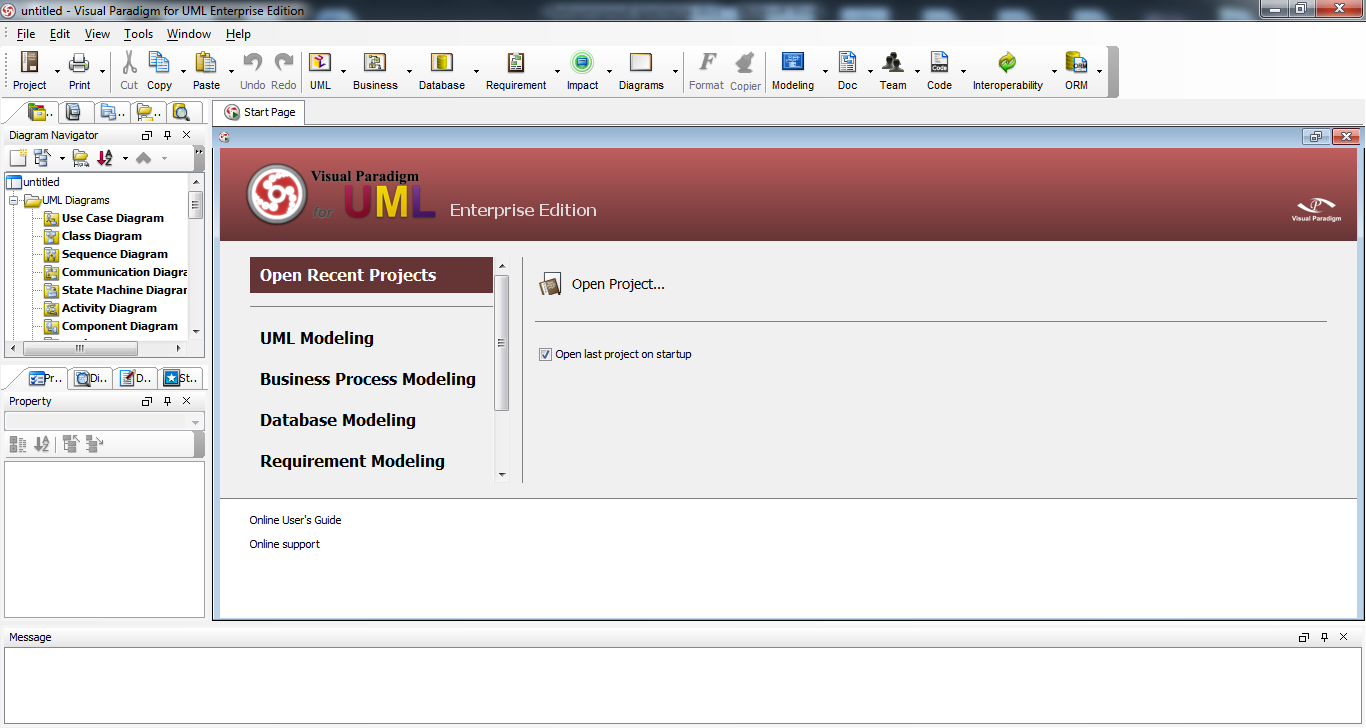Select Component Diagram in tree
Image resolution: width=1366 pixels, height=728 pixels.
(x=120, y=326)
